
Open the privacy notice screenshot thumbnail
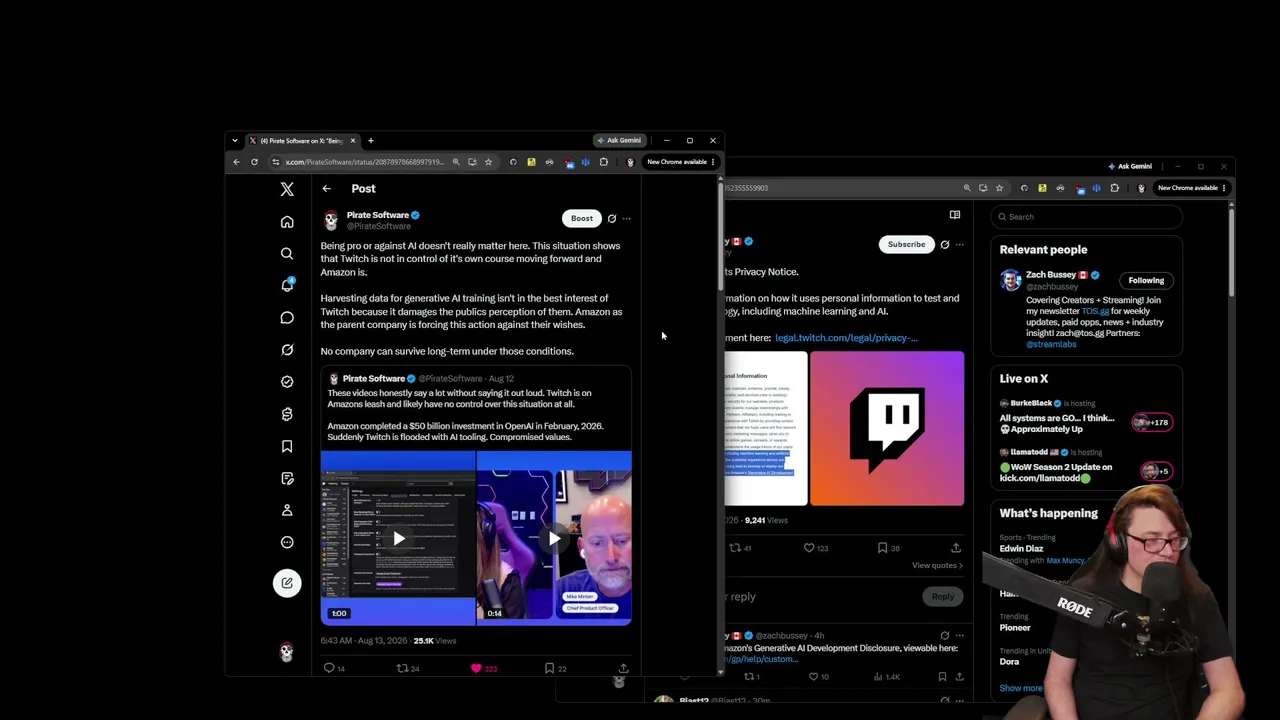[766, 428]
